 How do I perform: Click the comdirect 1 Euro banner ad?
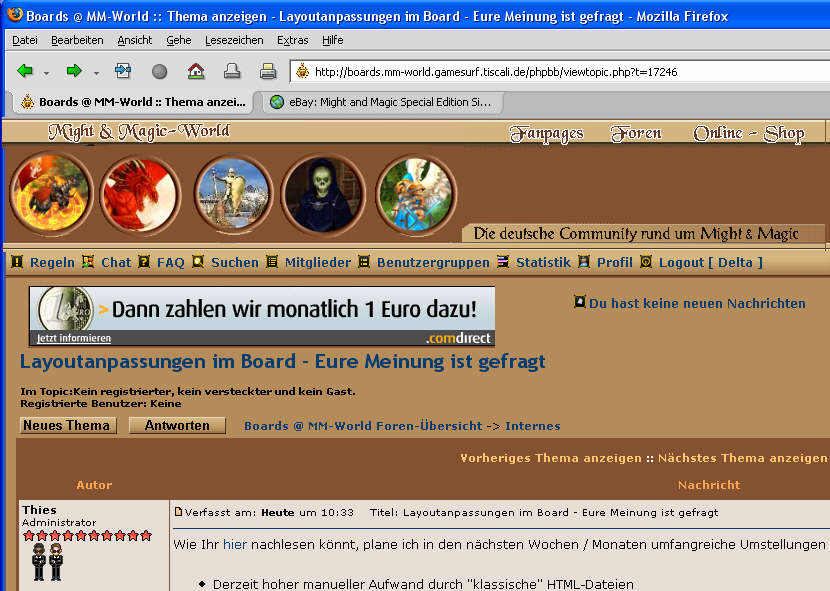262,316
